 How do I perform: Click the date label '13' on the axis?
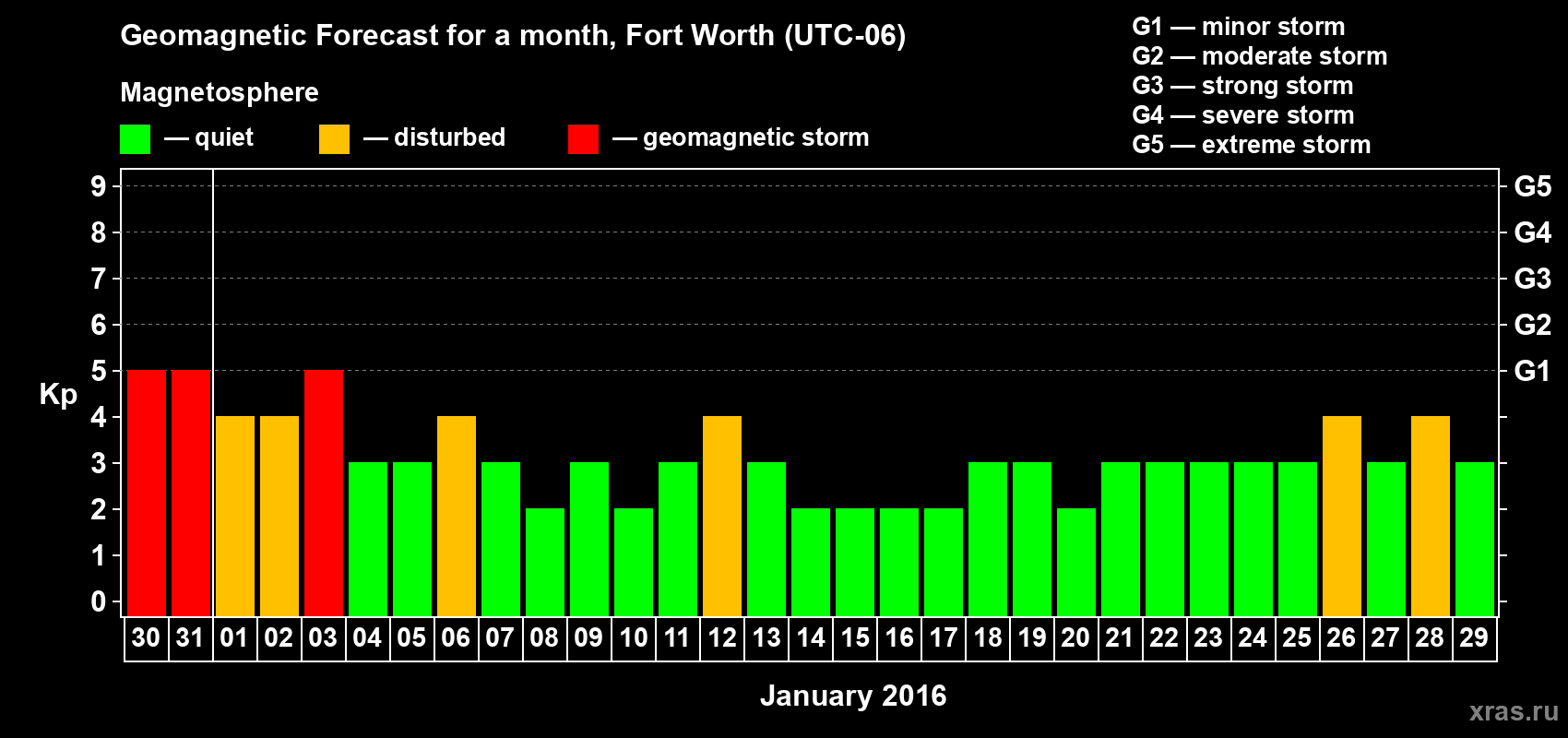click(766, 638)
